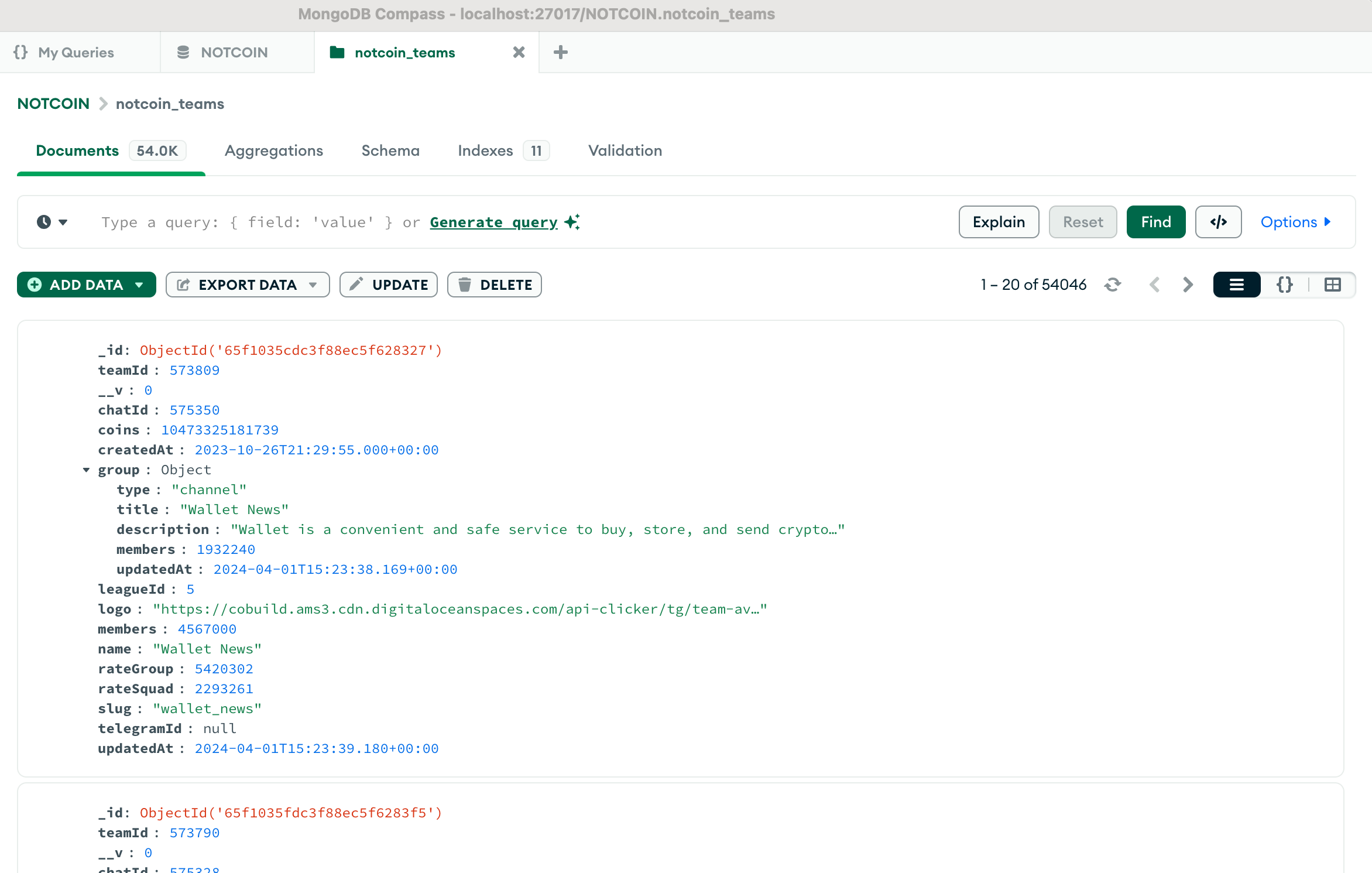Click the type value "channel"
The height and width of the screenshot is (873, 1372).
pyautogui.click(x=209, y=489)
